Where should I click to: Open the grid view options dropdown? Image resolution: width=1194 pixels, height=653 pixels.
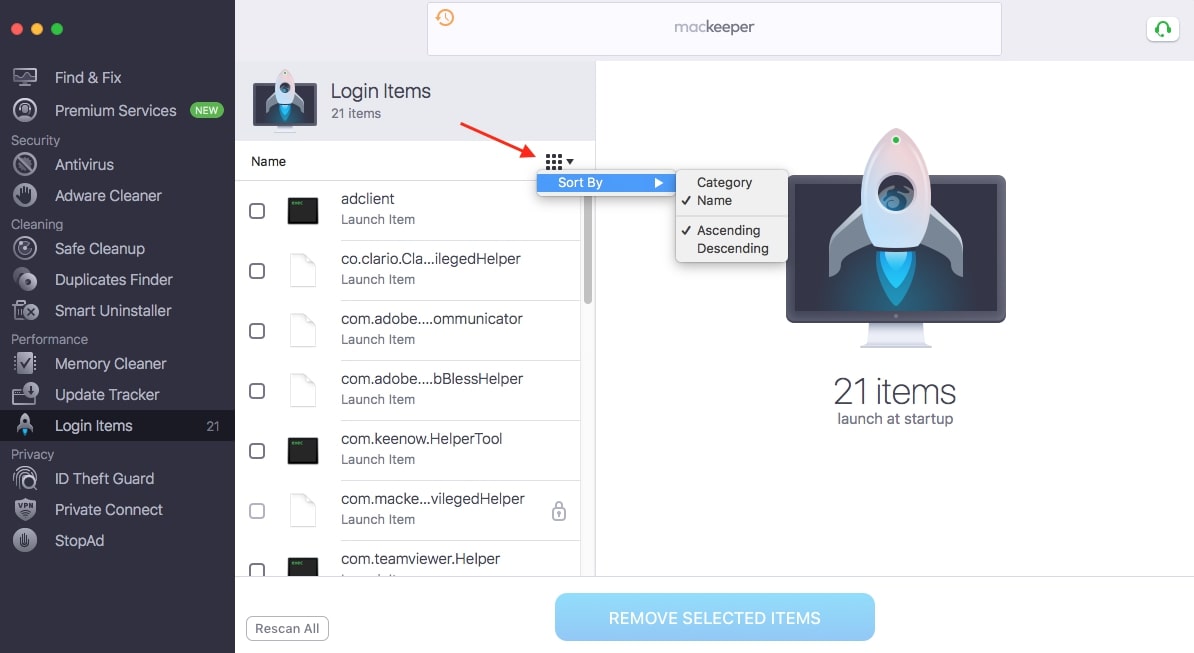(559, 161)
